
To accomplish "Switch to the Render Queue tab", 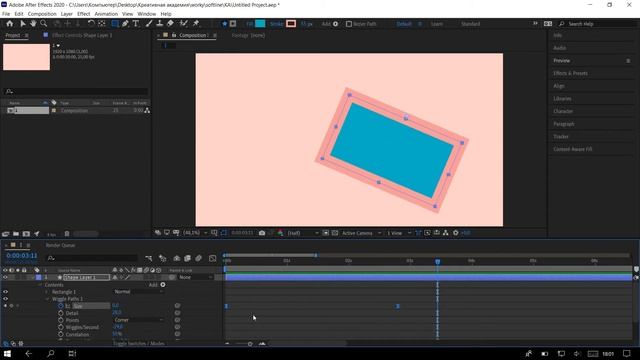I will pos(60,245).
